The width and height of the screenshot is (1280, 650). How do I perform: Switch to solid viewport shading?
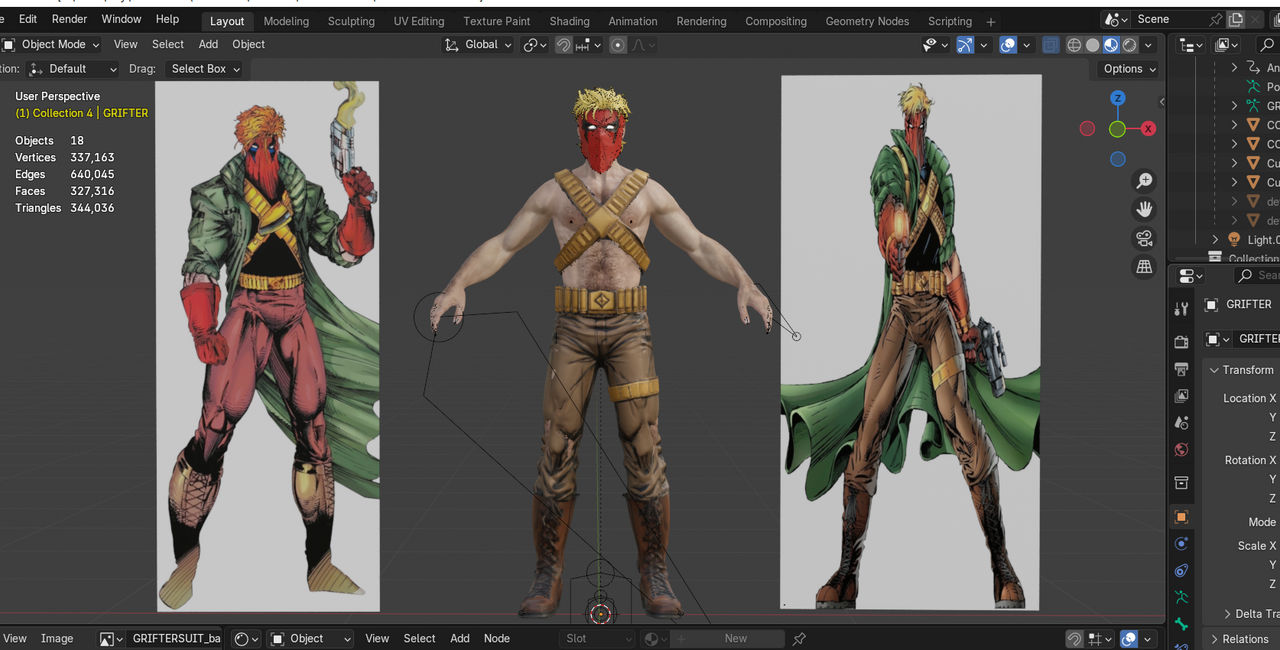1093,45
